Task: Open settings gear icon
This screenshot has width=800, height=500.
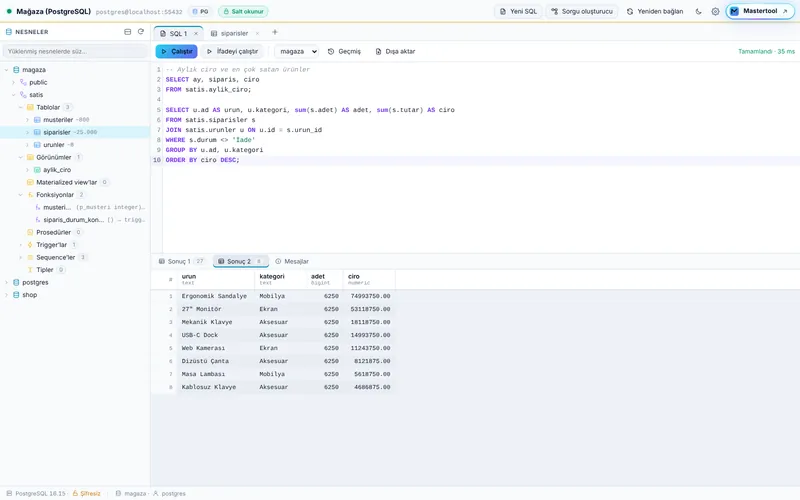Action: [715, 11]
